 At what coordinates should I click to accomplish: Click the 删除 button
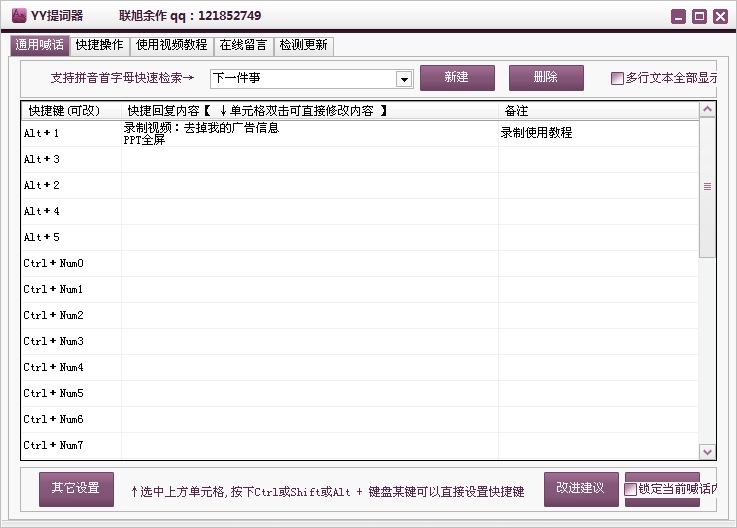tap(546, 78)
